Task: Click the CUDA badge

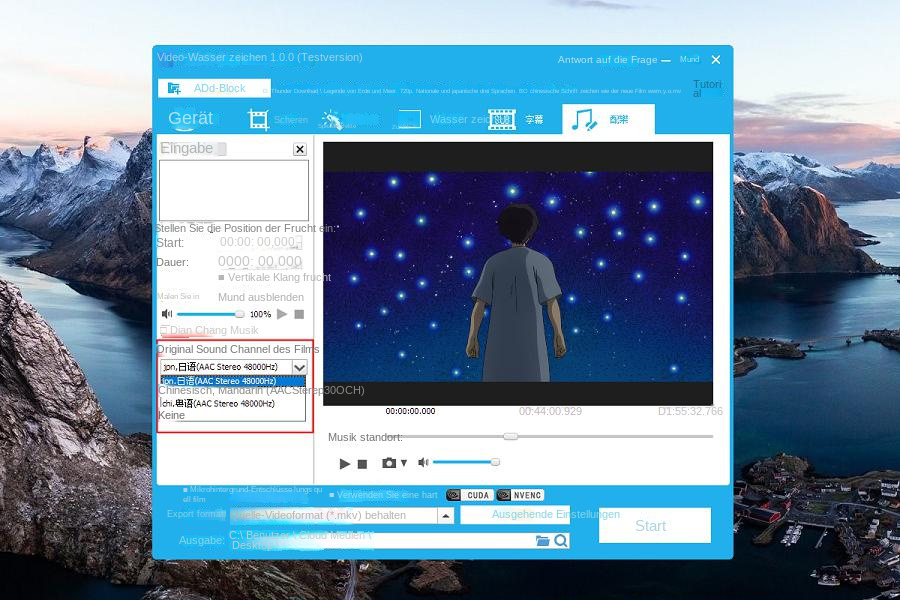Action: tap(470, 495)
